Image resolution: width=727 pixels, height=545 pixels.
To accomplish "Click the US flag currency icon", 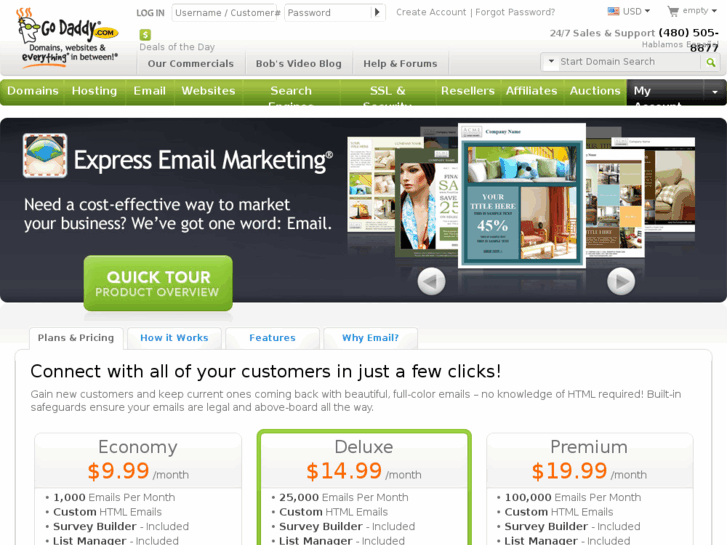I will [613, 11].
